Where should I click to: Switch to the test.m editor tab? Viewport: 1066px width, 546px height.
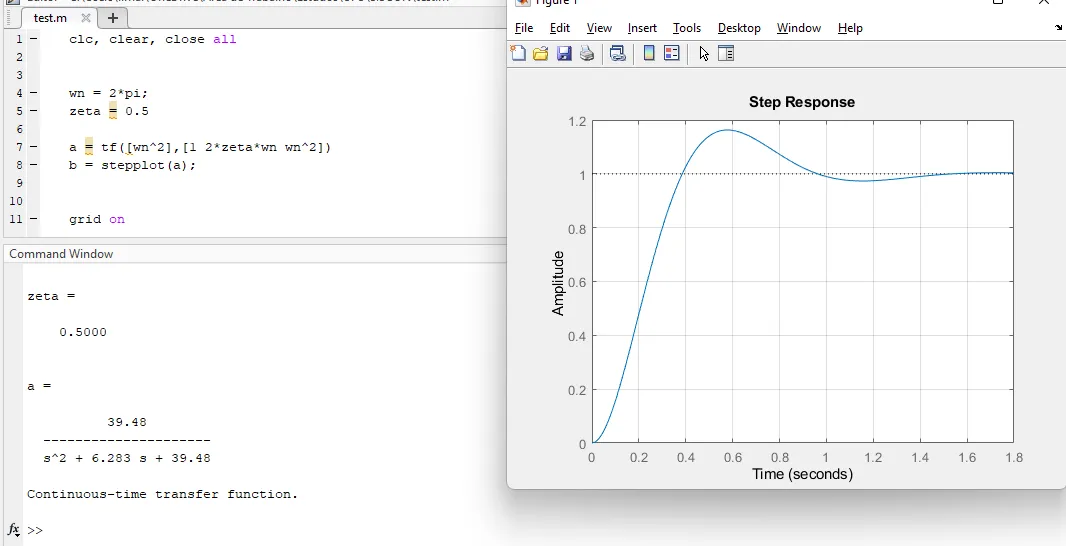50,18
